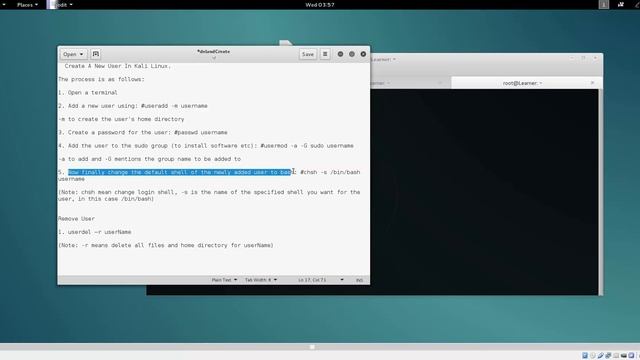Click the workspace indicator in top bar
This screenshot has width=640, height=360.
(604, 5)
